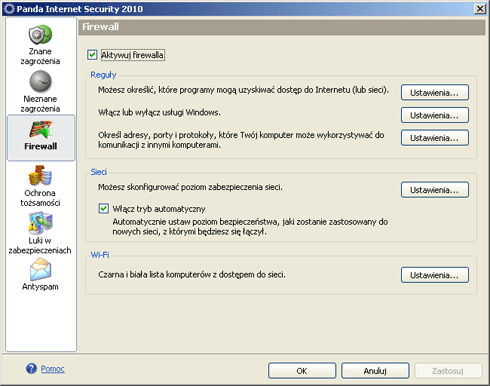Click the Firewall brick wall icon
The image size is (490, 386).
point(40,130)
